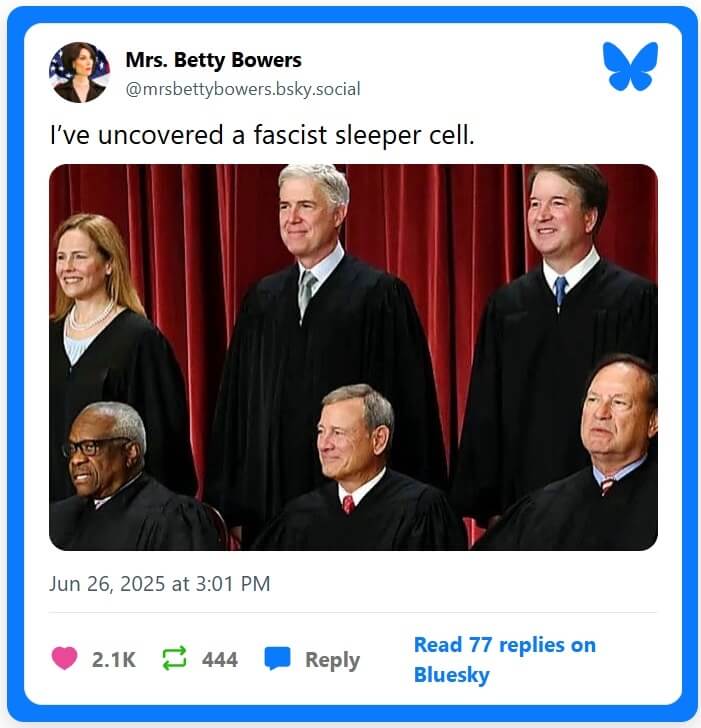Click the 2.1K likes count
Viewport: 701px width, 728px height.
(x=114, y=659)
